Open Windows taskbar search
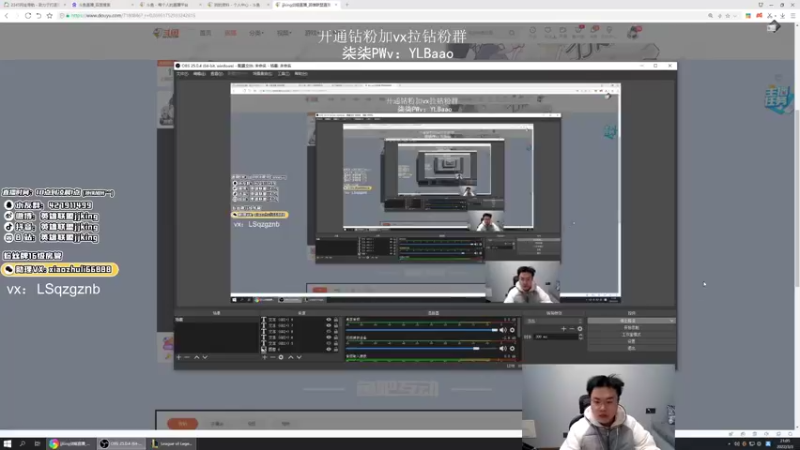 [22, 444]
